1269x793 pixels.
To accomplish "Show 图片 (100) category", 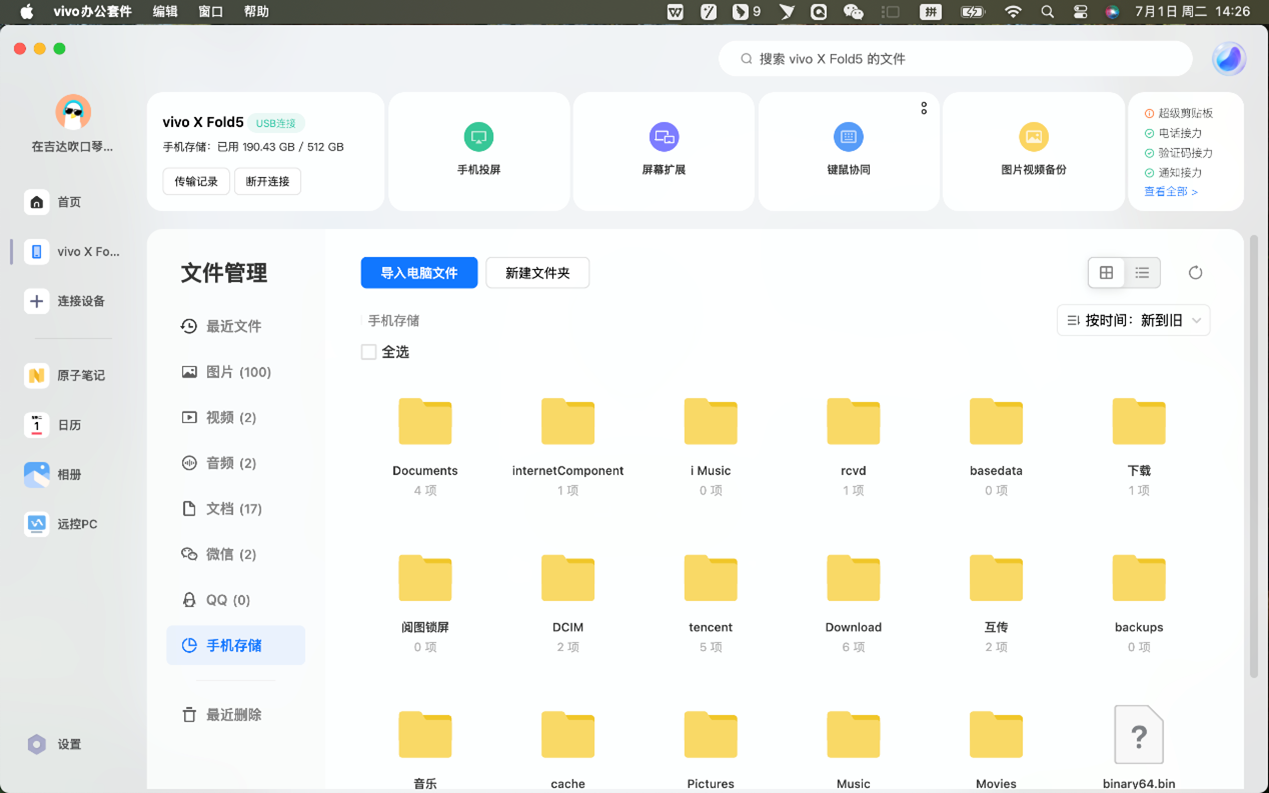I will pos(235,372).
